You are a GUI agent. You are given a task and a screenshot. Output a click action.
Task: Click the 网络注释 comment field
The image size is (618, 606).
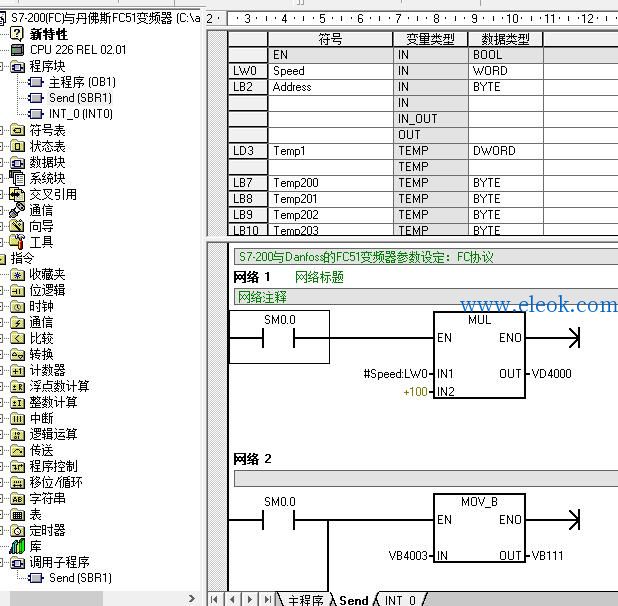[426, 297]
